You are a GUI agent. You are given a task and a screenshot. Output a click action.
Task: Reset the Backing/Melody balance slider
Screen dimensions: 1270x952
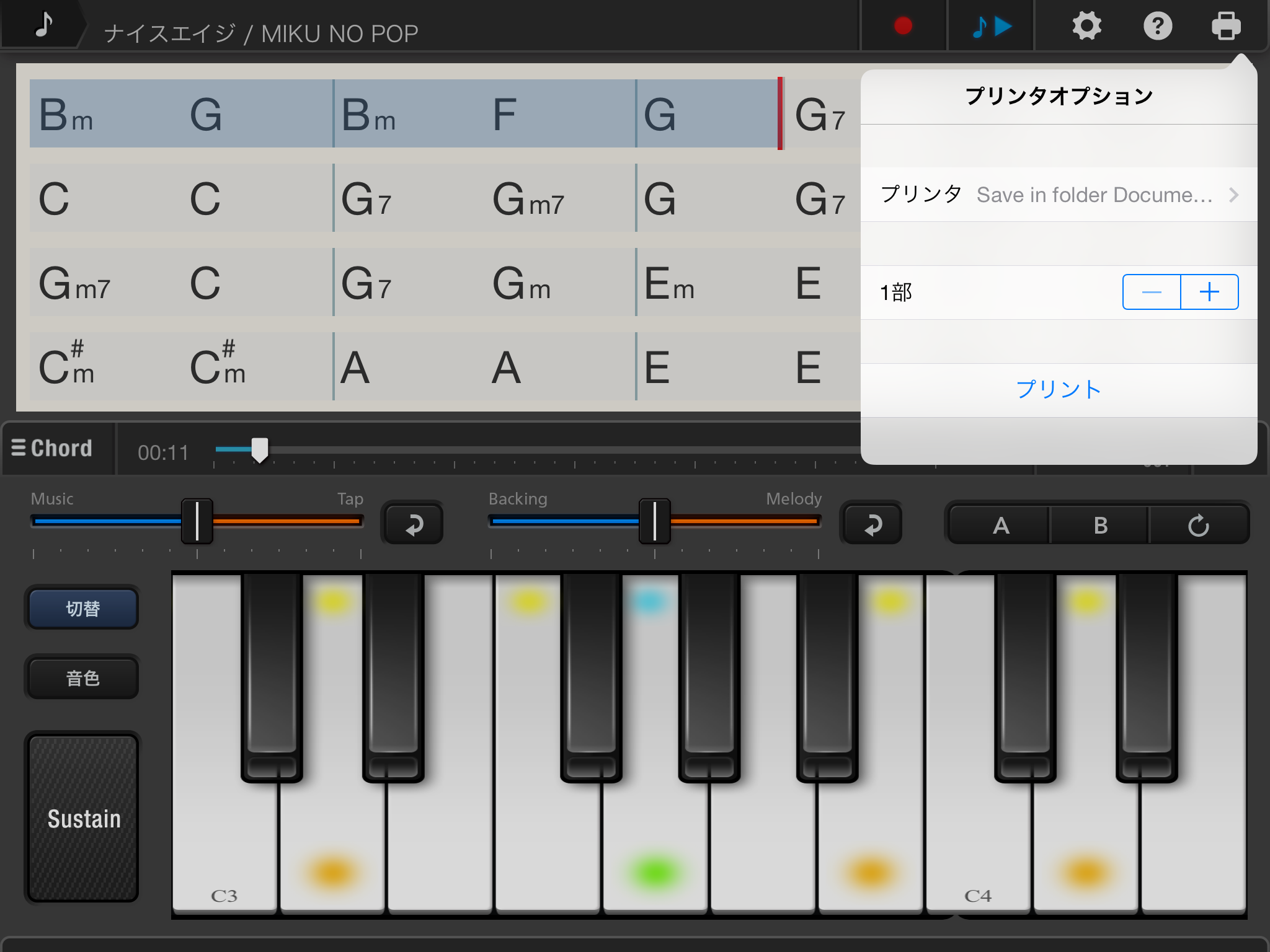(x=872, y=524)
